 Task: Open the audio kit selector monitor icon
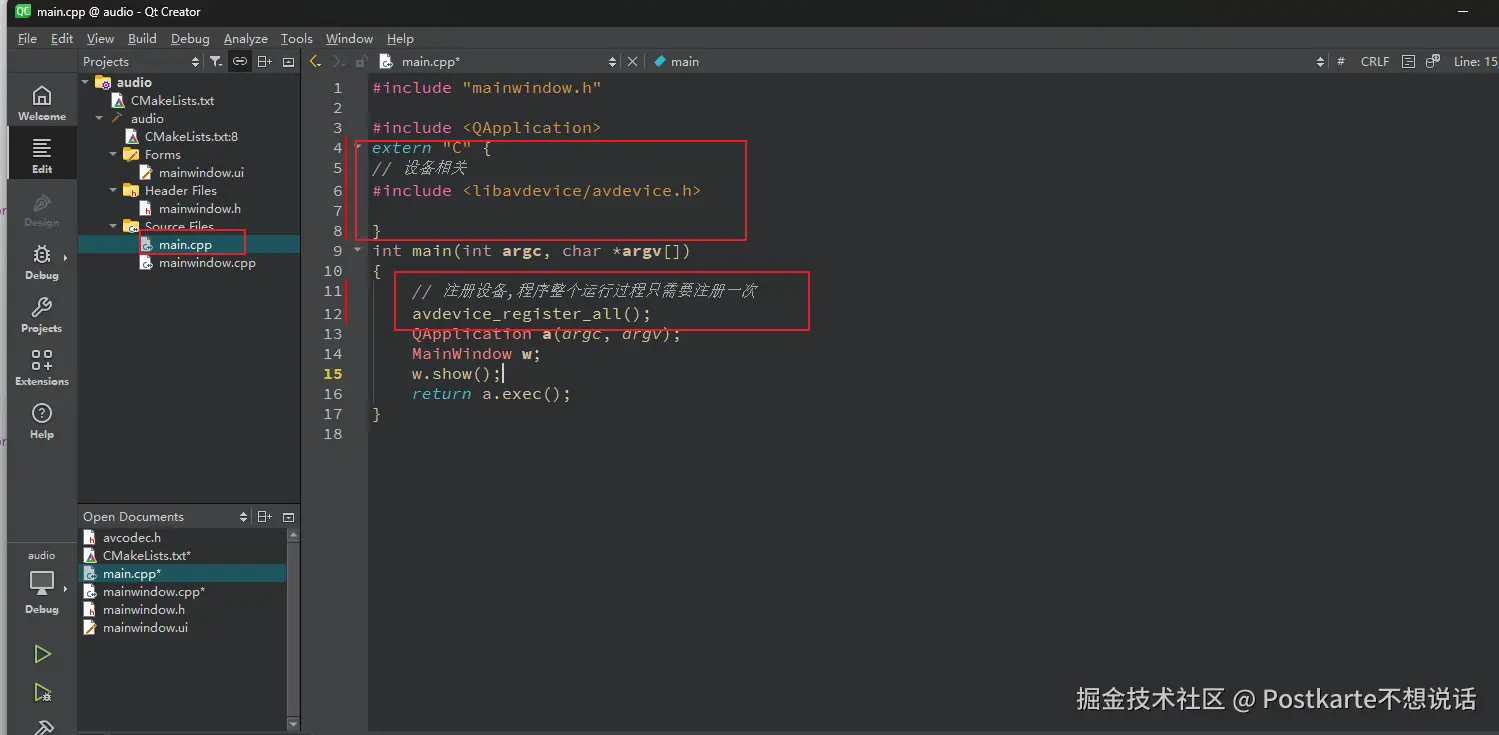(42, 583)
